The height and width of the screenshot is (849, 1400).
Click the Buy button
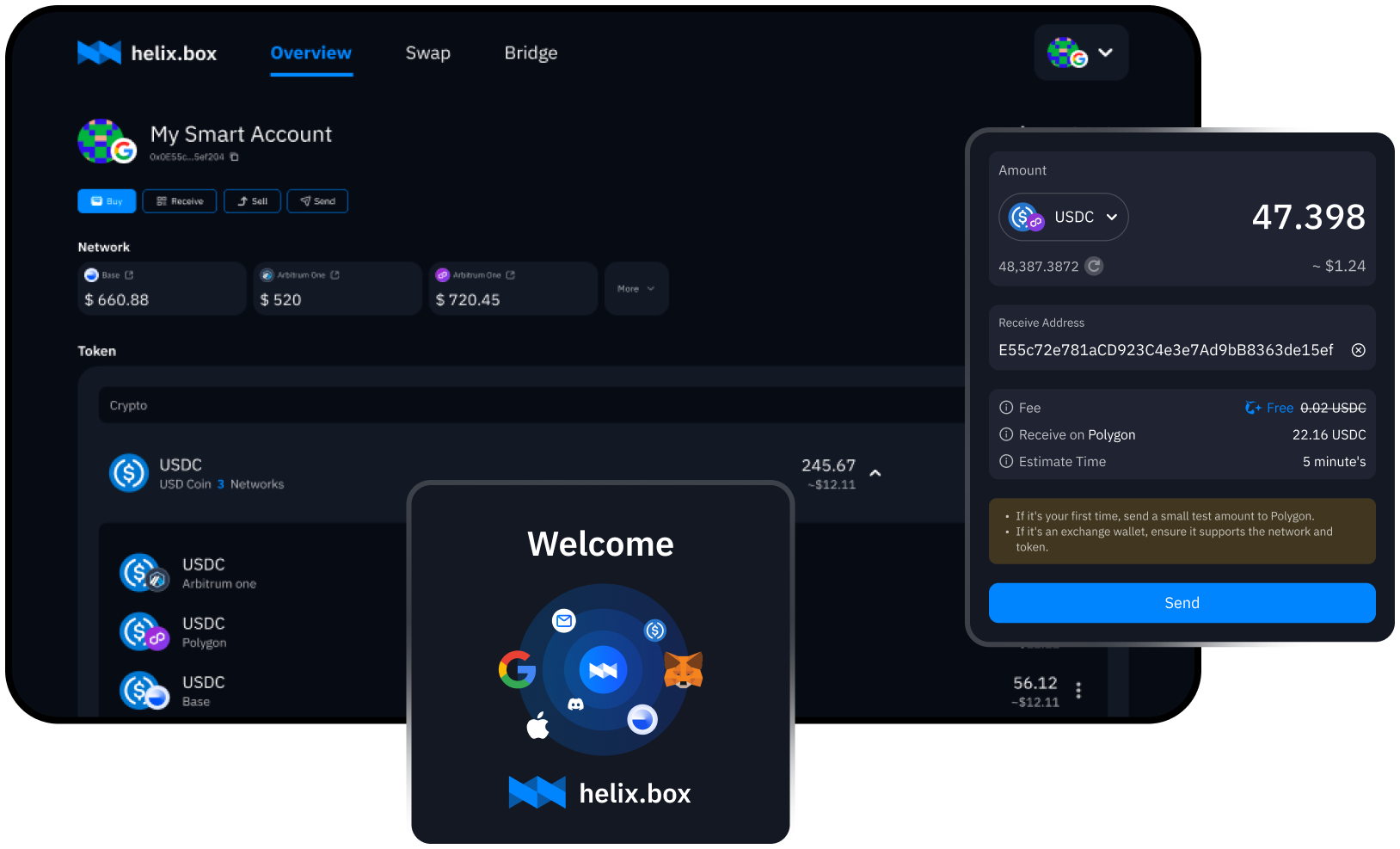[107, 200]
